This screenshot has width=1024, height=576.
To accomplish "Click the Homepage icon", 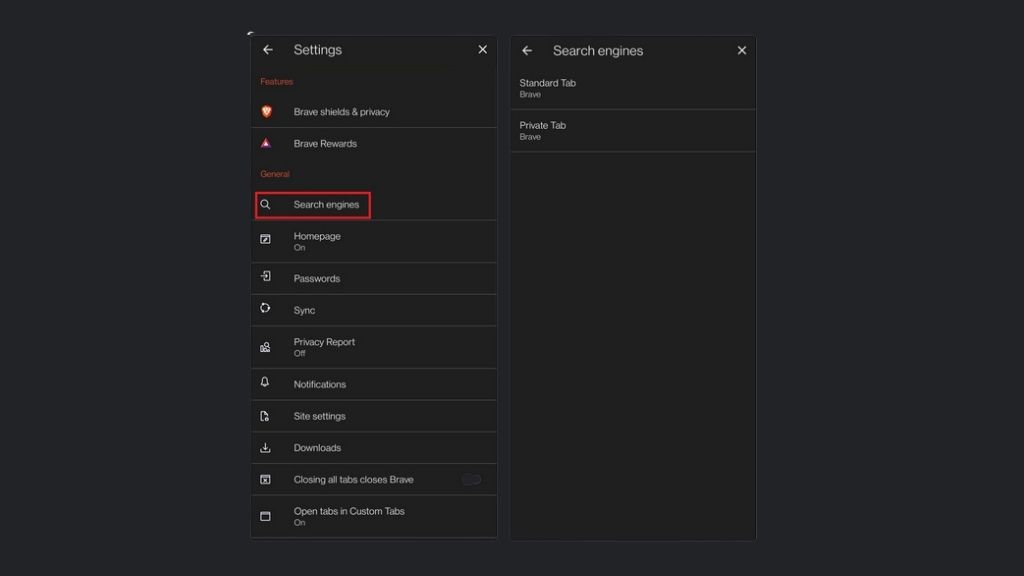I will [265, 239].
